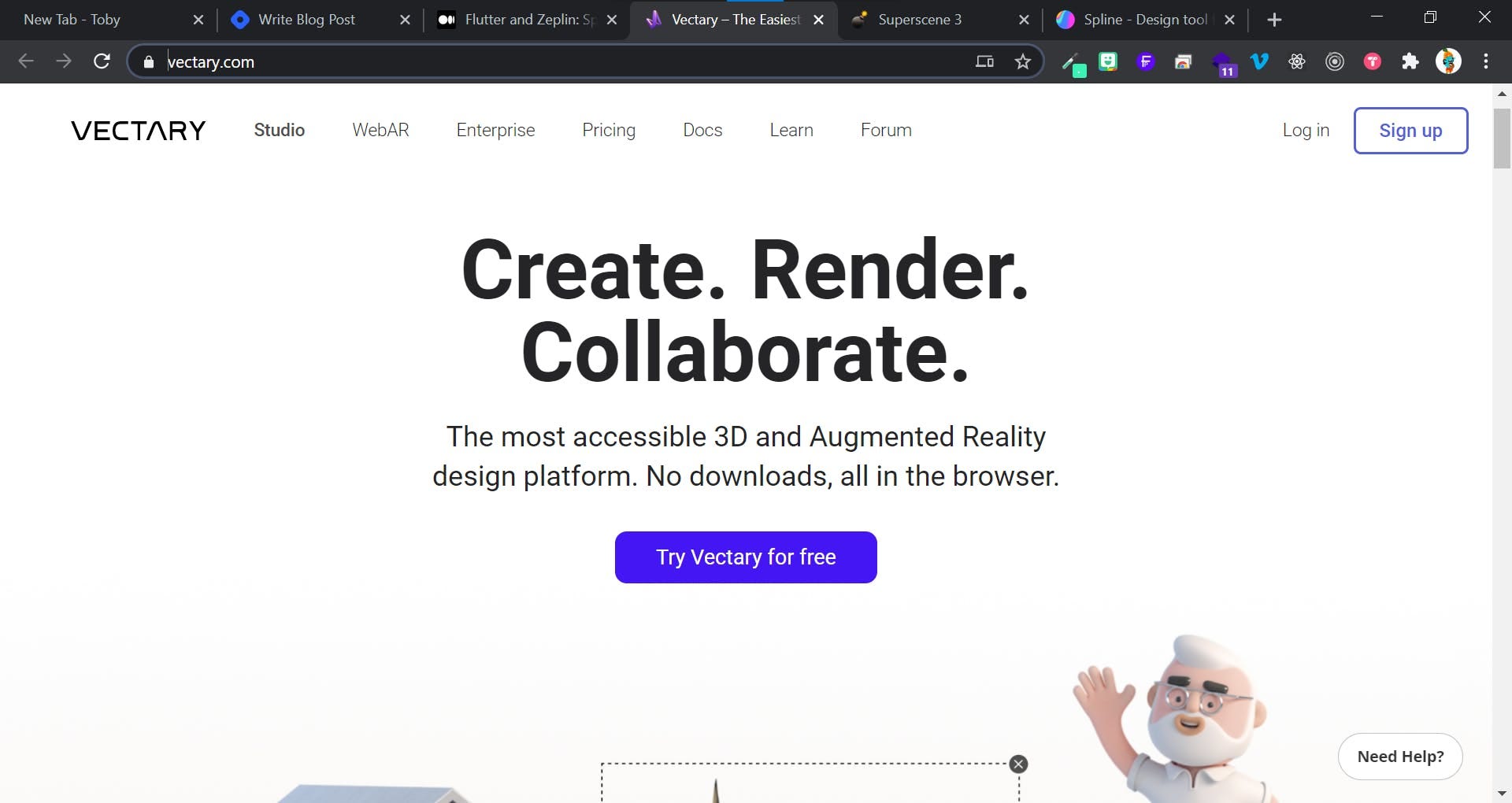
Task: Bookmark this page with the star icon
Action: tap(1023, 61)
